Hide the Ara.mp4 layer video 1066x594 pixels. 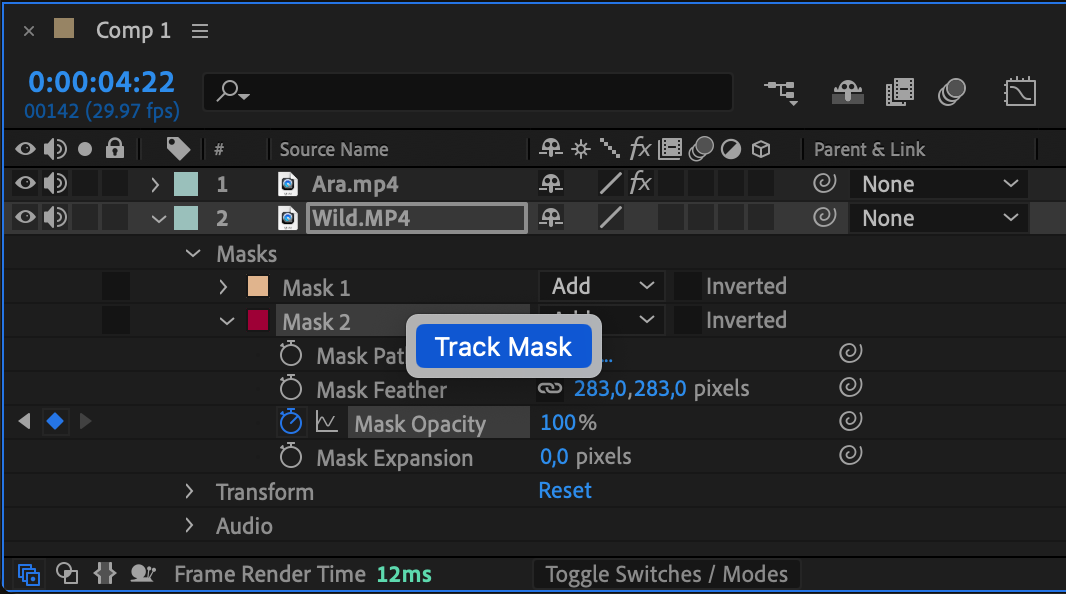(25, 184)
